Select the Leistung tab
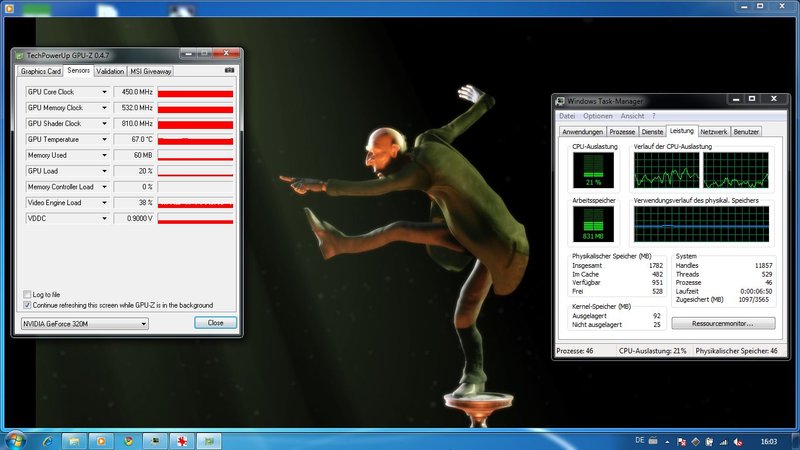This screenshot has height=450, width=800. click(x=682, y=131)
